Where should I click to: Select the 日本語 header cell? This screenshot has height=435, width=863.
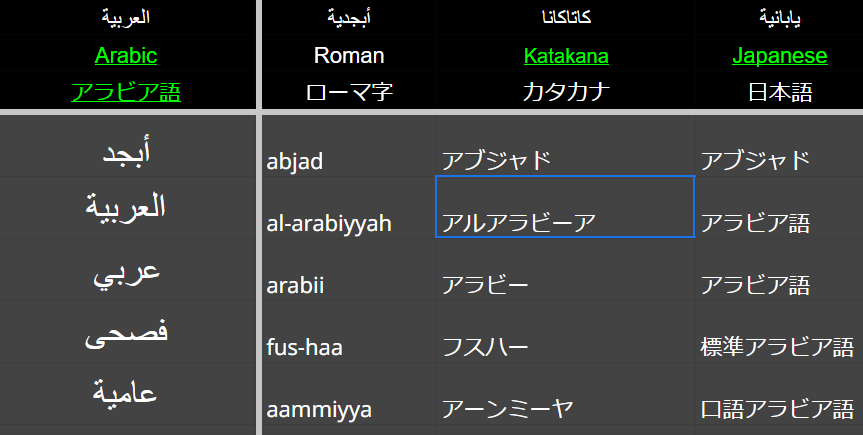pyautogui.click(x=779, y=93)
